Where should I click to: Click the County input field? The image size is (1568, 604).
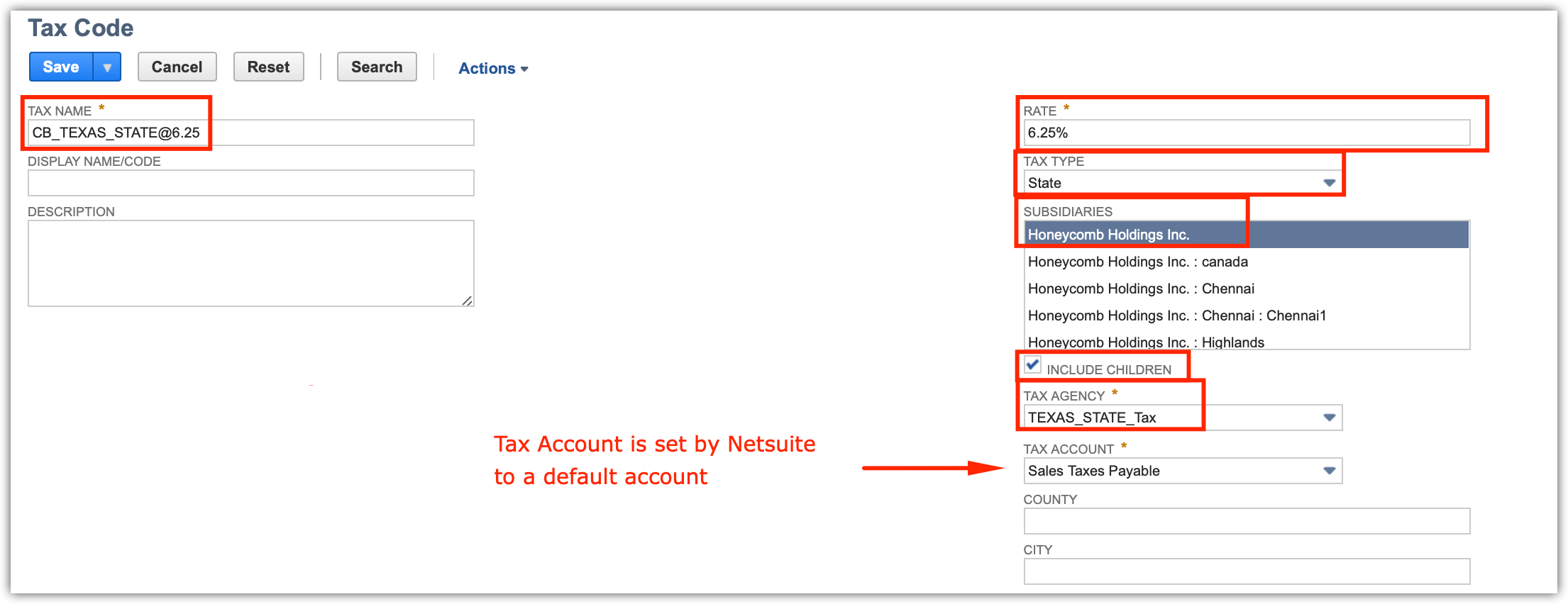click(1246, 521)
